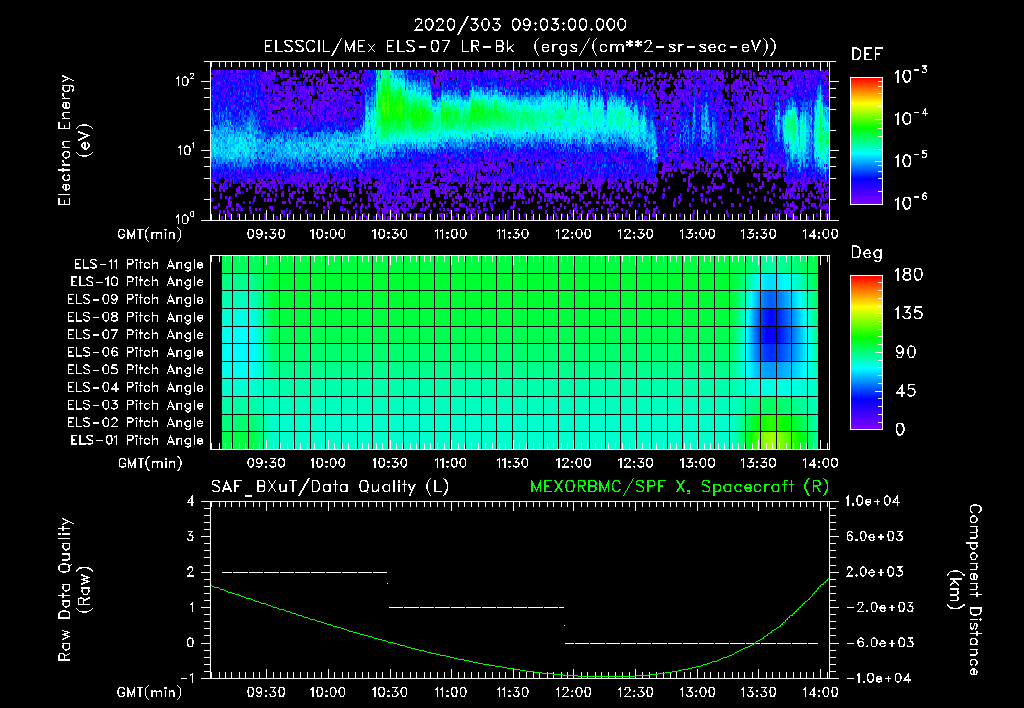Click the ELS-01 Pitch Angle row label

click(x=137, y=440)
